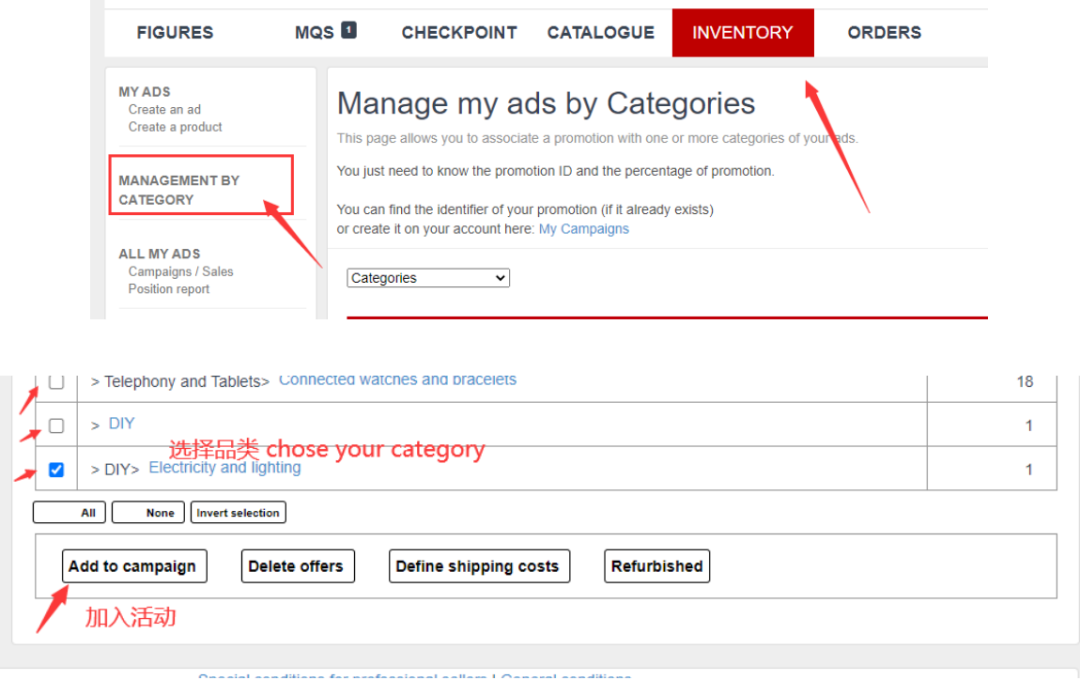Image resolution: width=1080 pixels, height=680 pixels.
Task: Expand the Categories dropdown
Action: [x=428, y=278]
